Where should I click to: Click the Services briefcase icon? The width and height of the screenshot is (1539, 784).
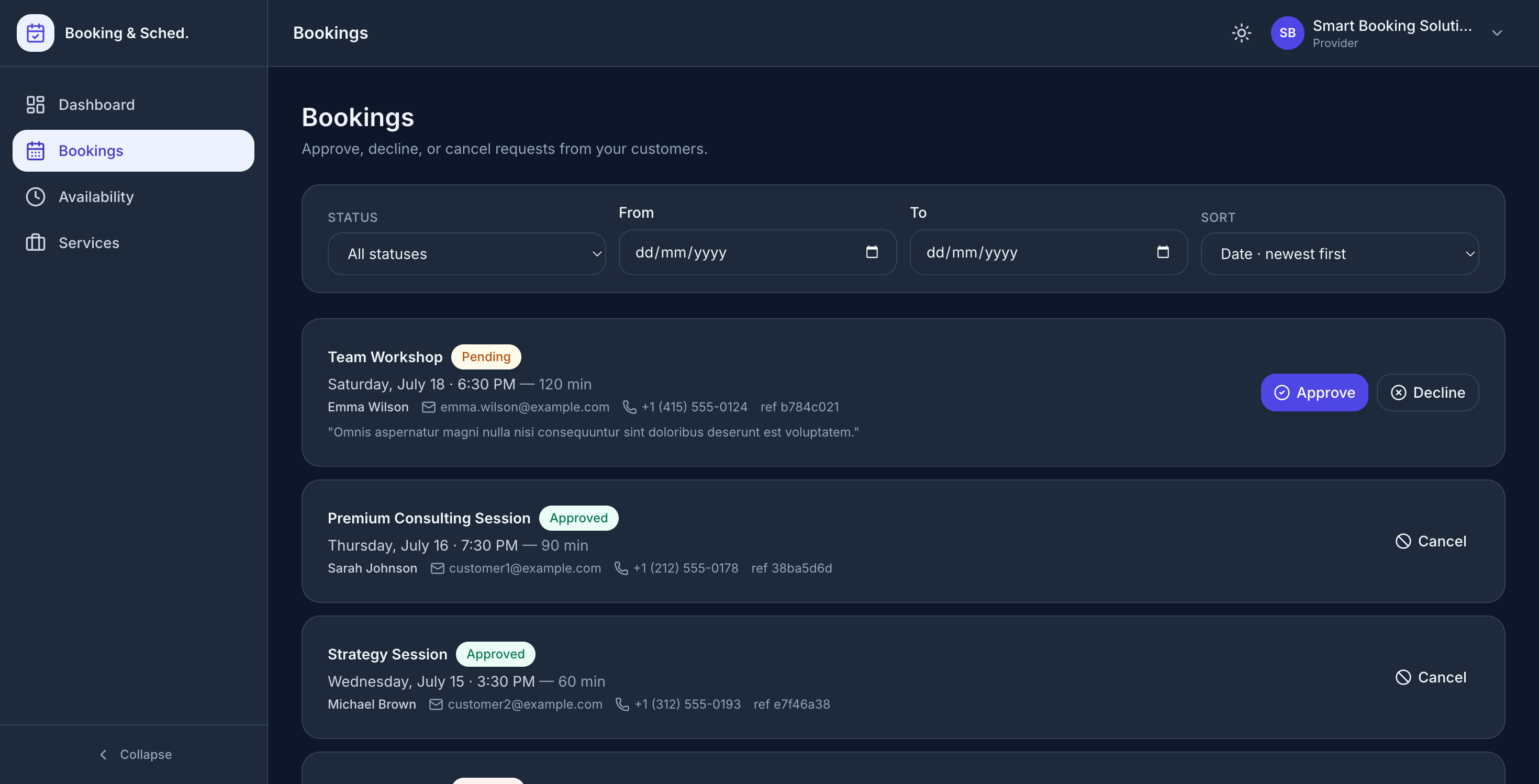35,242
